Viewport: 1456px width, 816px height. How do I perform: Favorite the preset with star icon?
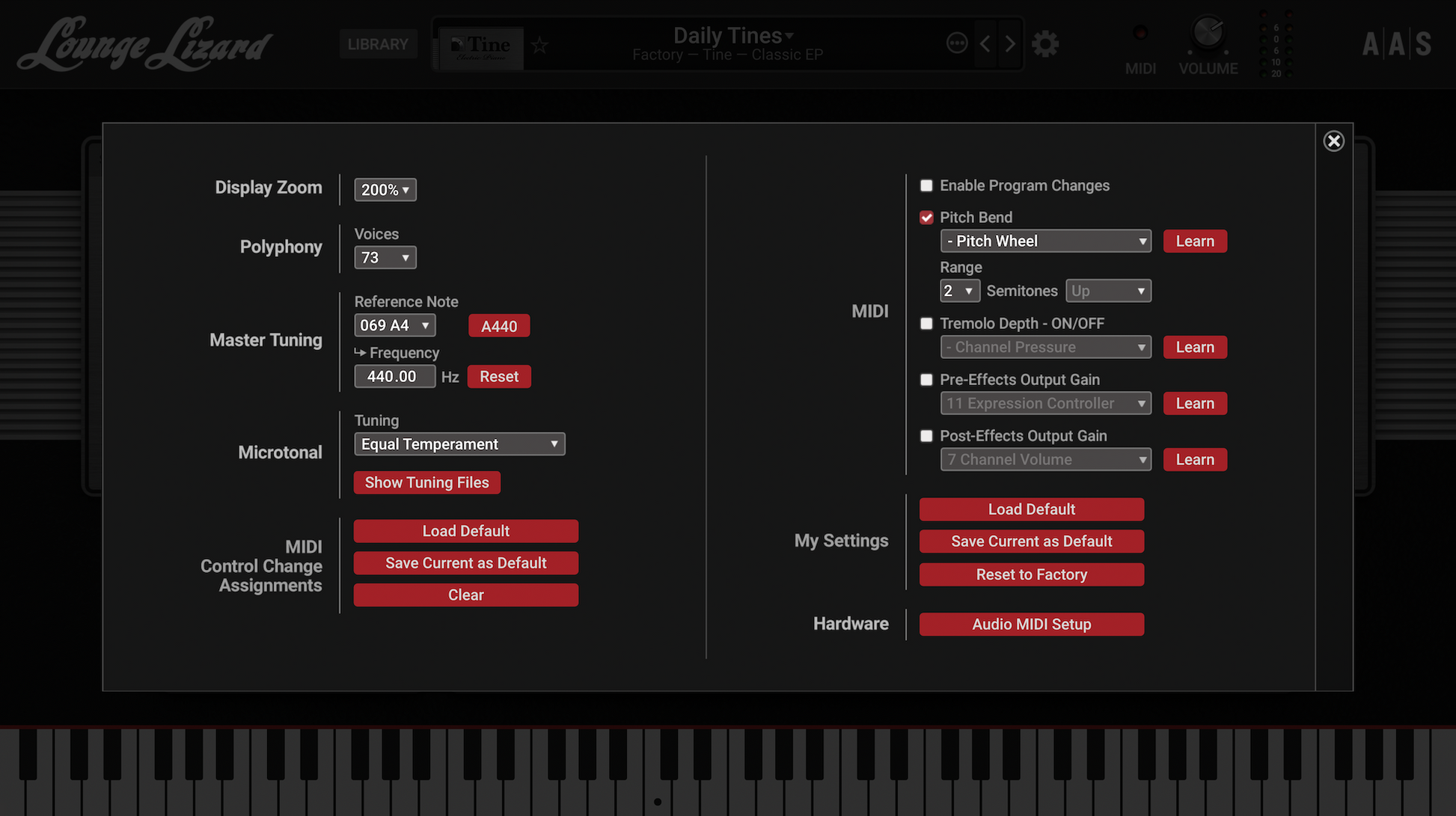[539, 46]
